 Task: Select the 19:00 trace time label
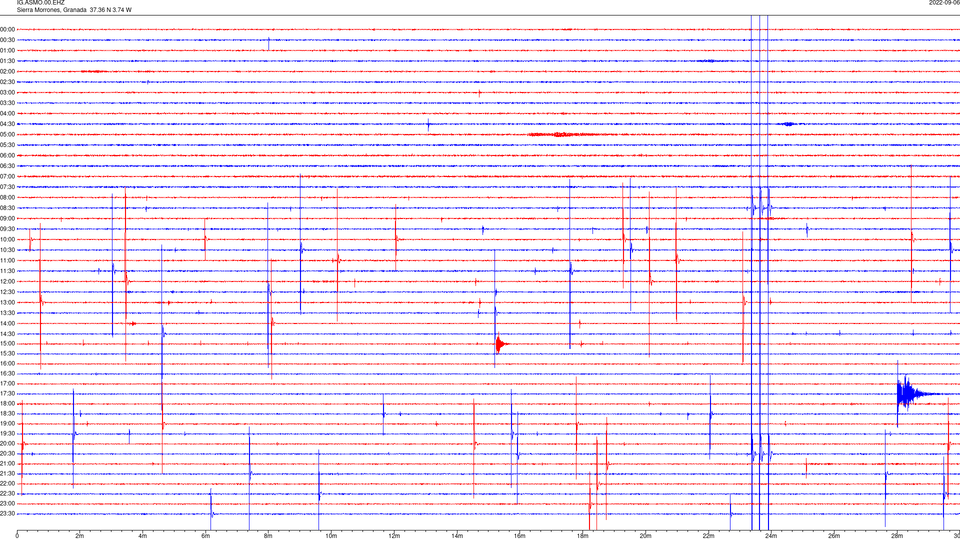(x=8, y=423)
